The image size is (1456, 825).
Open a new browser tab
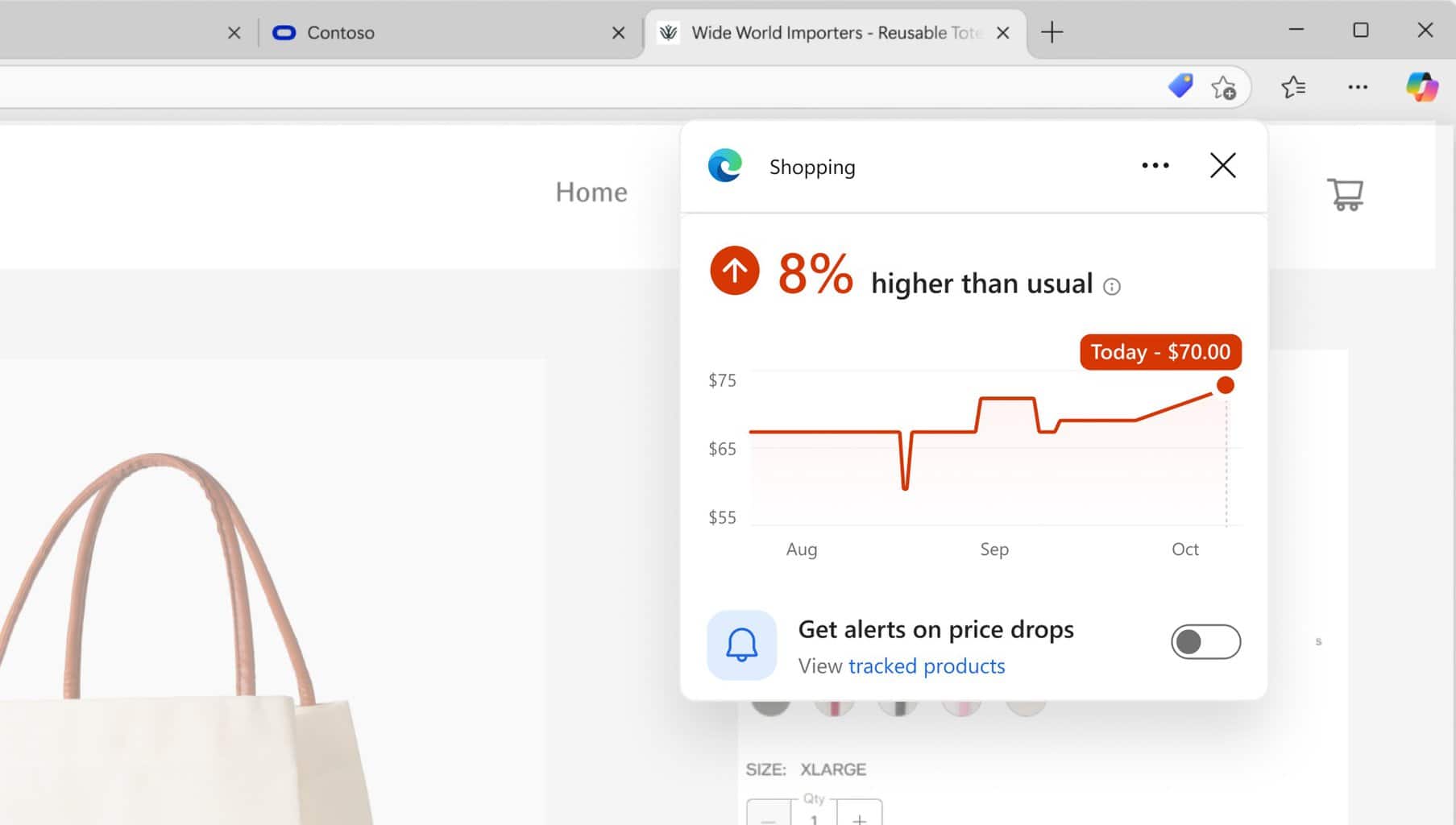tap(1052, 32)
